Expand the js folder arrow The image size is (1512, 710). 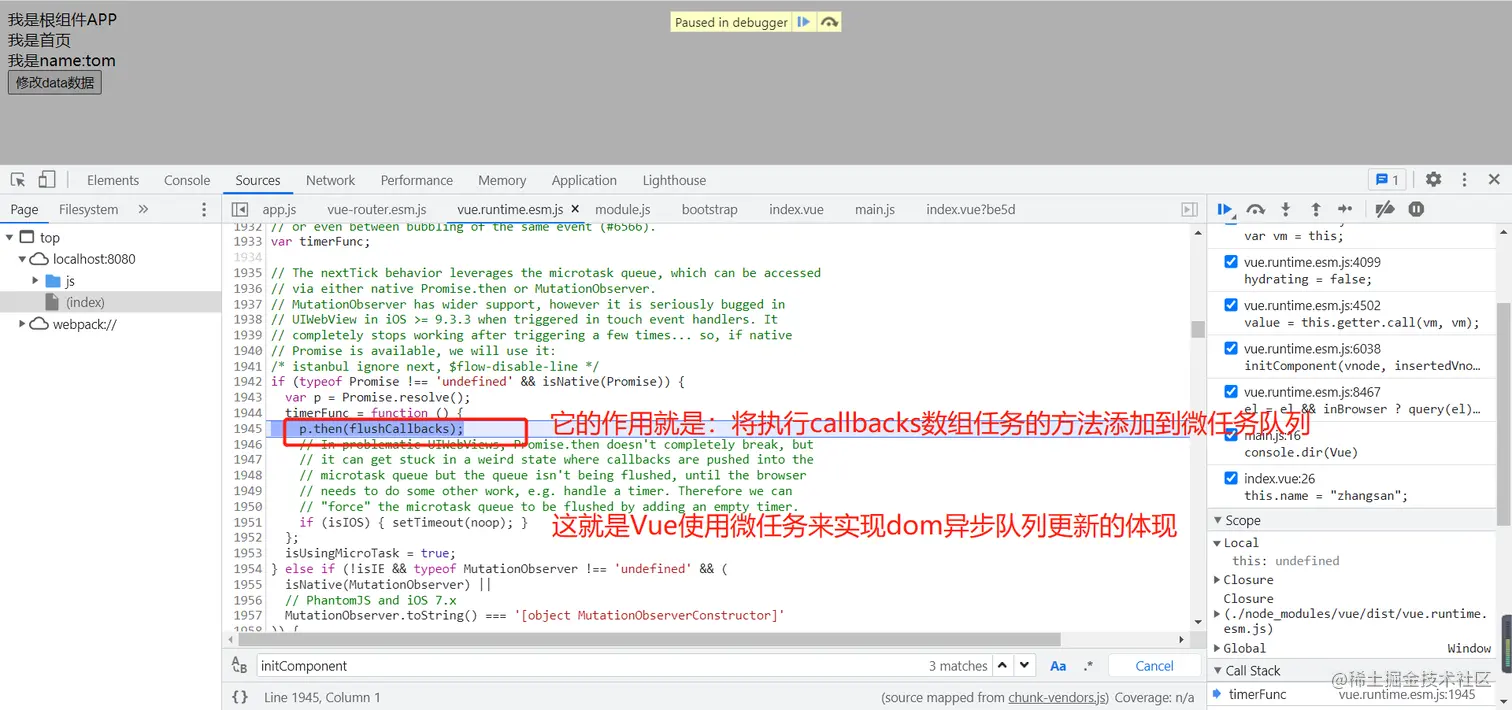click(36, 281)
